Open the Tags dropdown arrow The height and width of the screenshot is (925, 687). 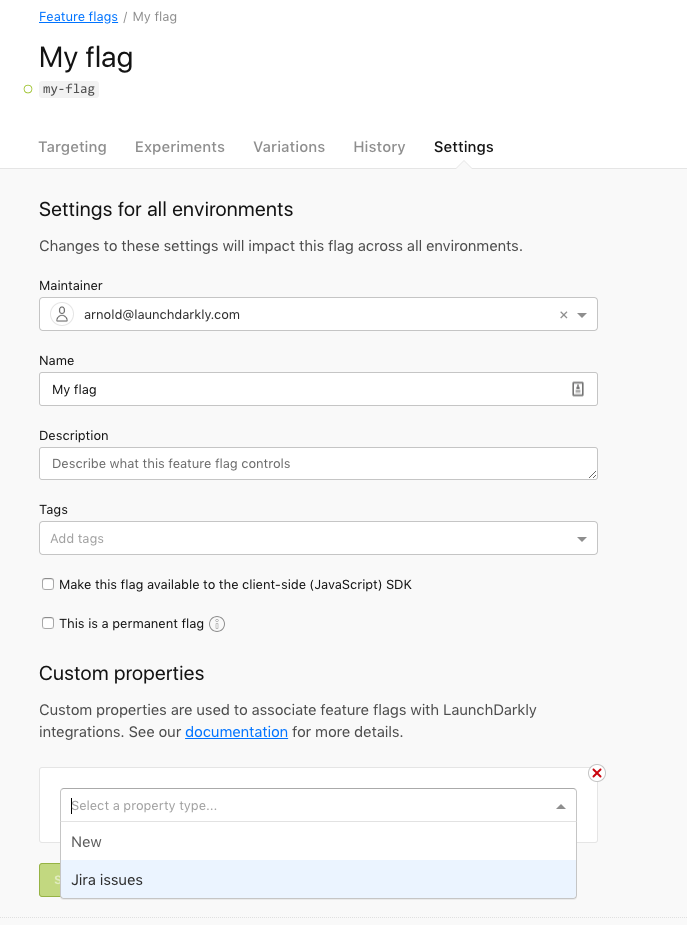pos(582,539)
